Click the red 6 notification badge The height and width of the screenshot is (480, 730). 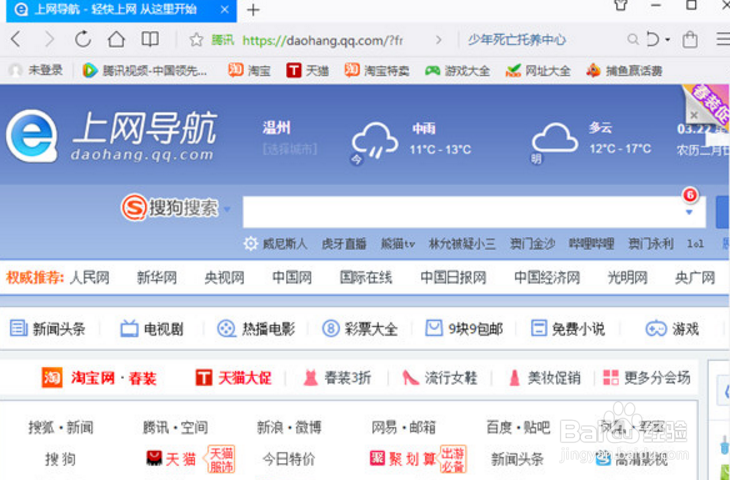[690, 195]
